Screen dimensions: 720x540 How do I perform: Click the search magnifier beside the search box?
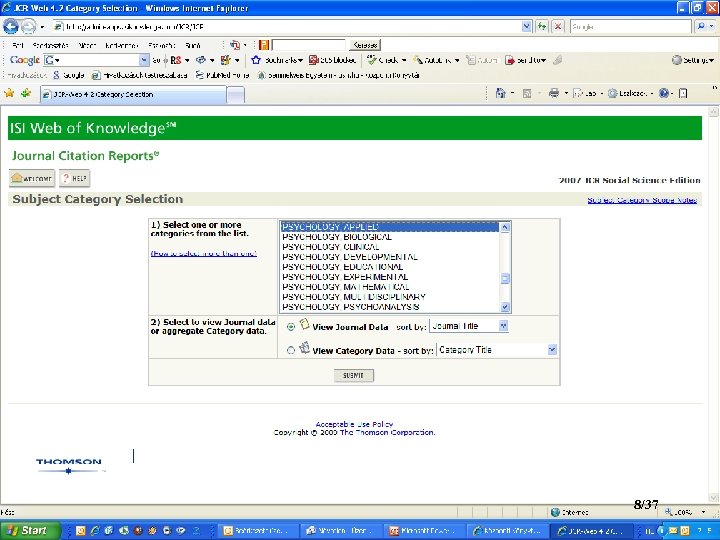[700, 27]
